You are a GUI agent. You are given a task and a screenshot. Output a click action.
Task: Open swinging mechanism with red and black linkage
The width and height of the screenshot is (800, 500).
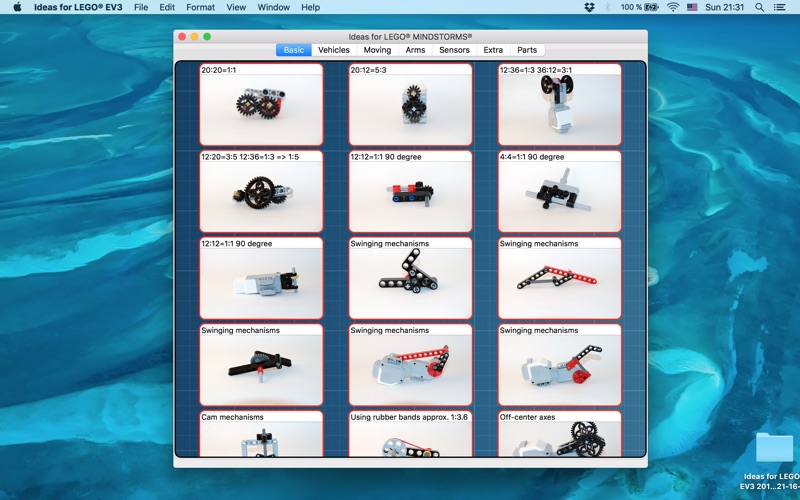click(x=560, y=278)
